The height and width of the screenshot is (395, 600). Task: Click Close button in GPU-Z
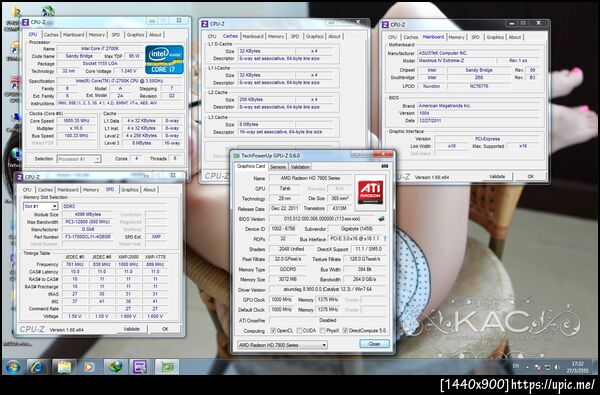[374, 344]
